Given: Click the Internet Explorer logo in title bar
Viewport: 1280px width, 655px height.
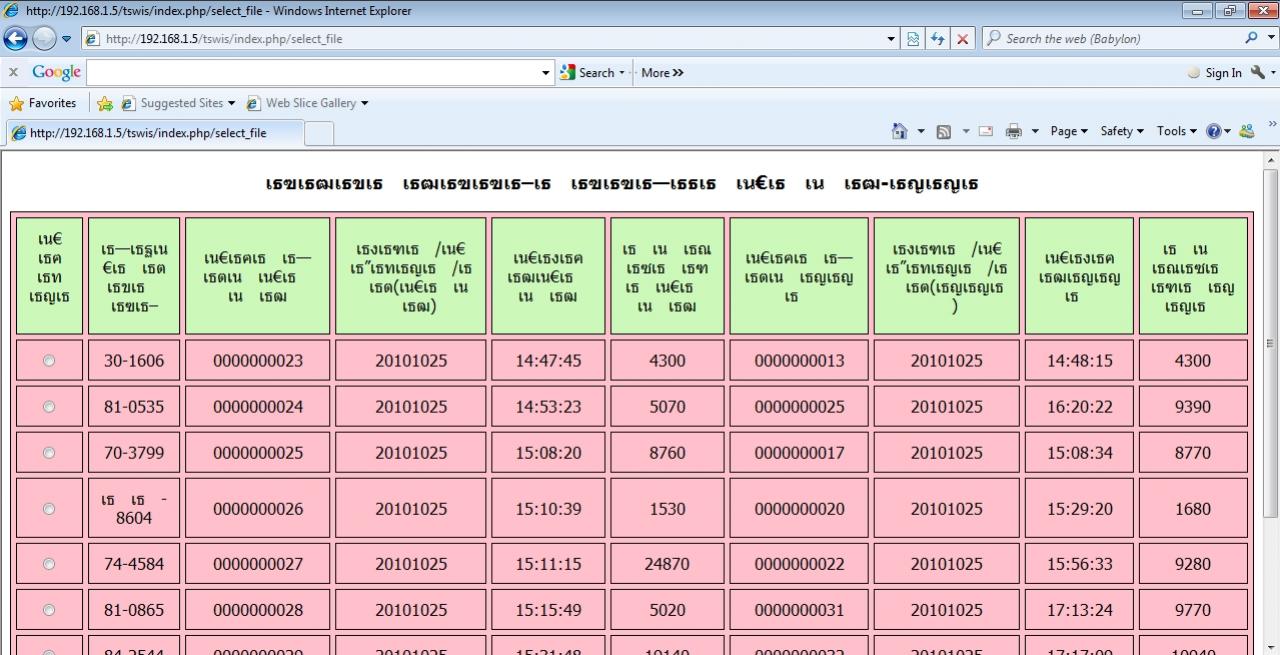Looking at the screenshot, I should pyautogui.click(x=12, y=11).
